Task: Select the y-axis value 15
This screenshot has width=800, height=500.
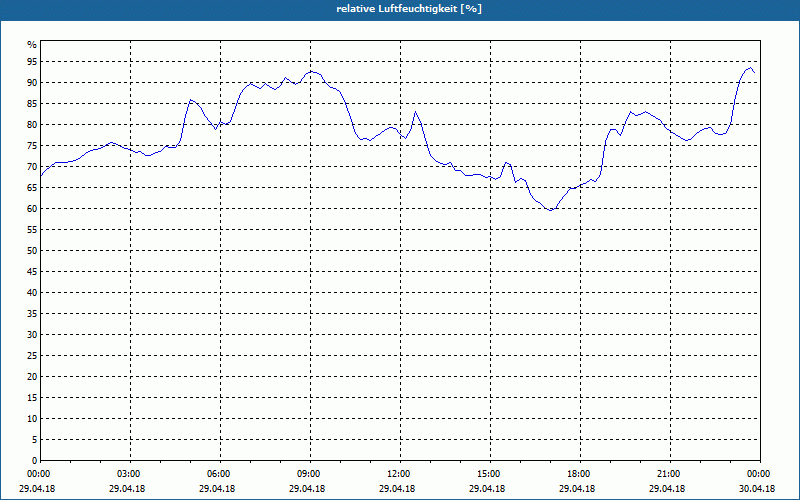Action: coord(32,397)
